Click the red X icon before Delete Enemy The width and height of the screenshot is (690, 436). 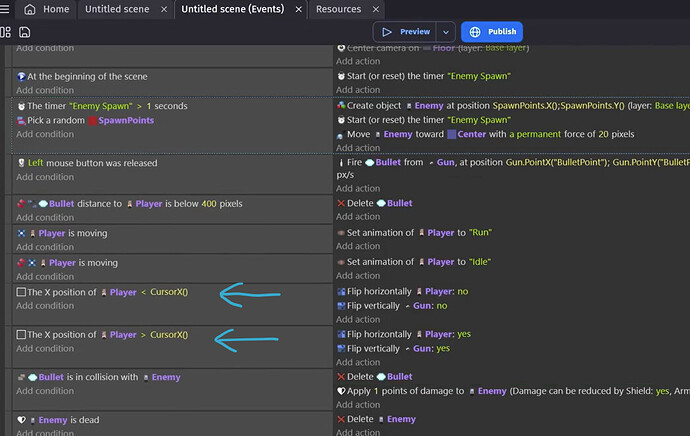342,419
